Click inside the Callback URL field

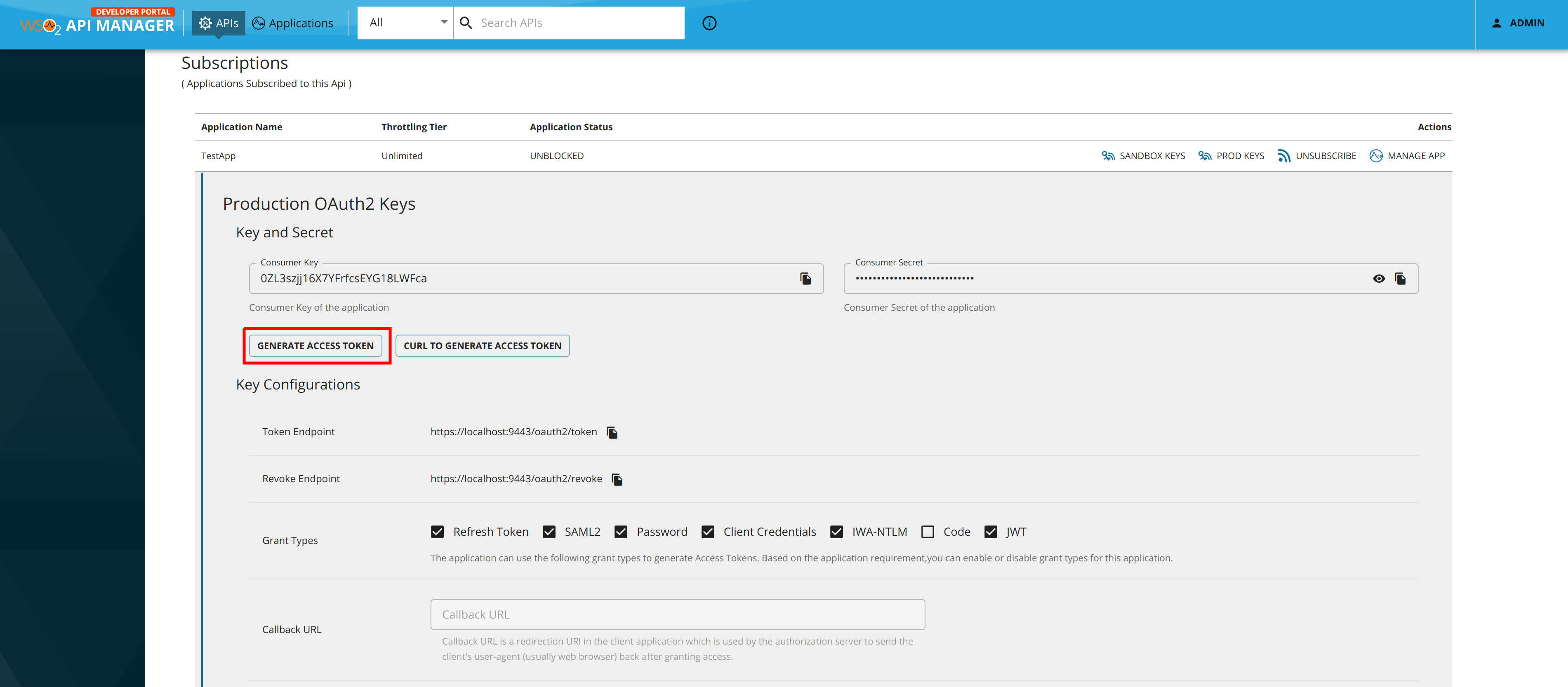click(677, 614)
